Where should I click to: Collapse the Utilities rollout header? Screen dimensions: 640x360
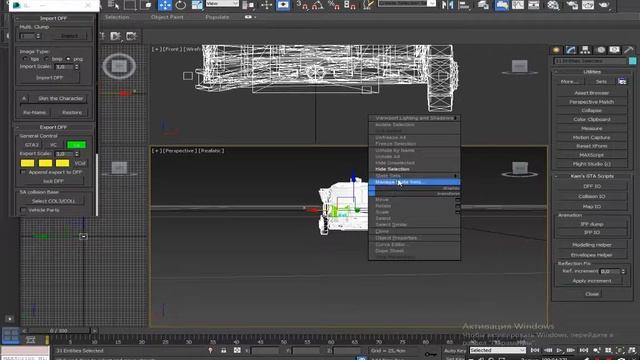(x=592, y=72)
